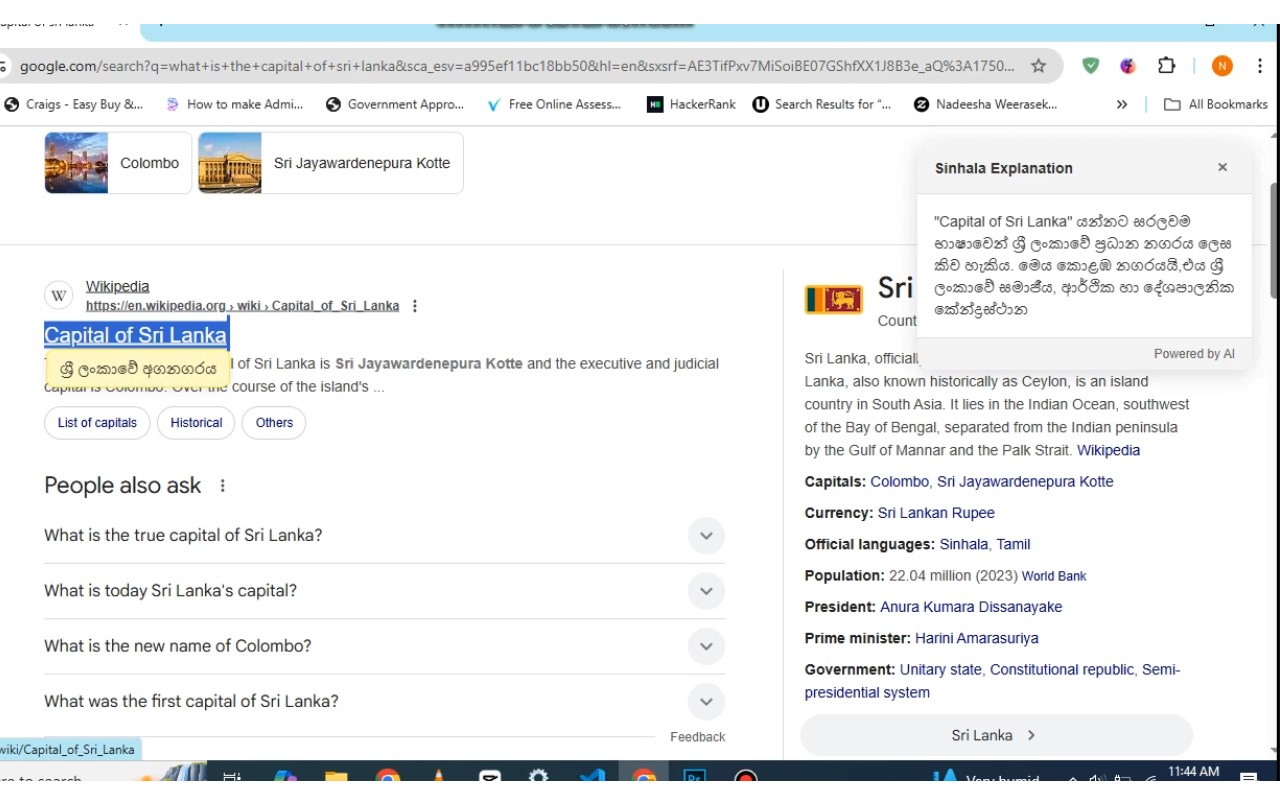Open the purple round extension icon
Screen dimensions: 1280x800
(1128, 66)
